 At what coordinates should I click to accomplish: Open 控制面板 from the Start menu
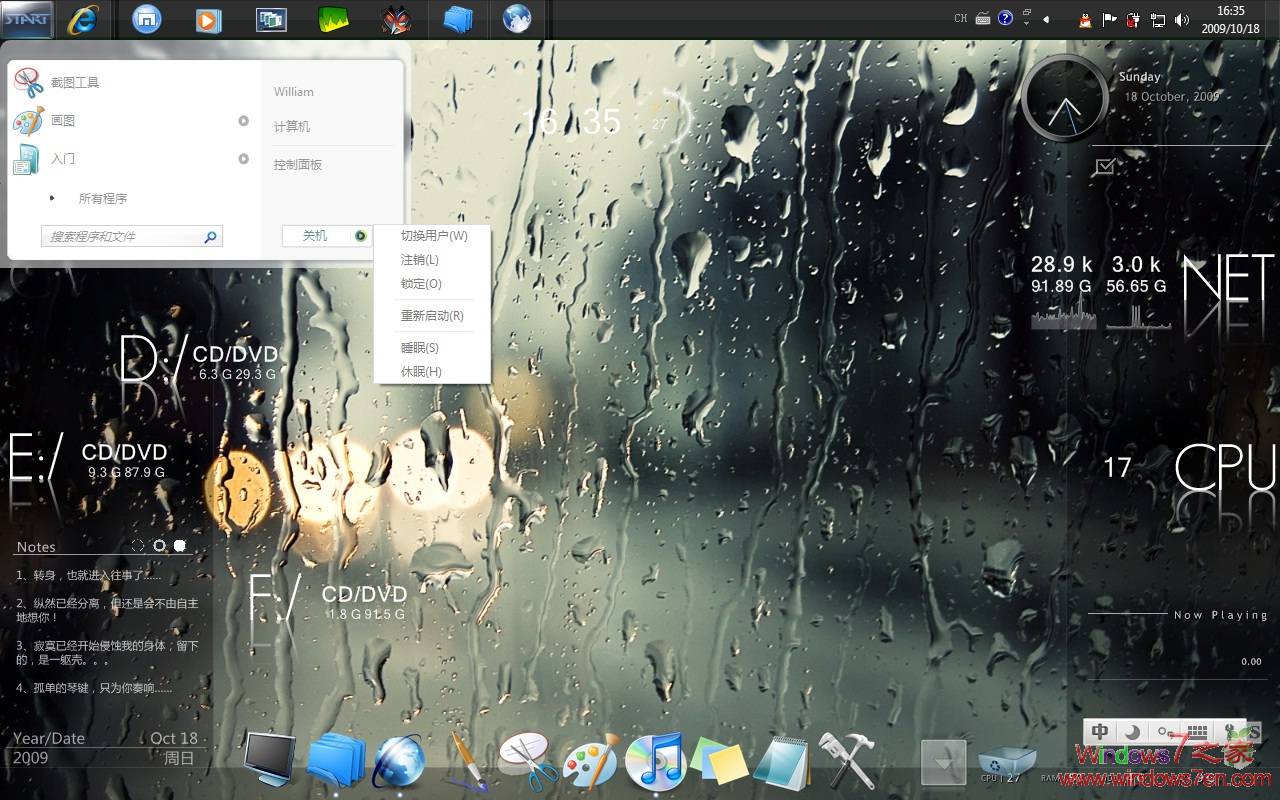pyautogui.click(x=299, y=164)
